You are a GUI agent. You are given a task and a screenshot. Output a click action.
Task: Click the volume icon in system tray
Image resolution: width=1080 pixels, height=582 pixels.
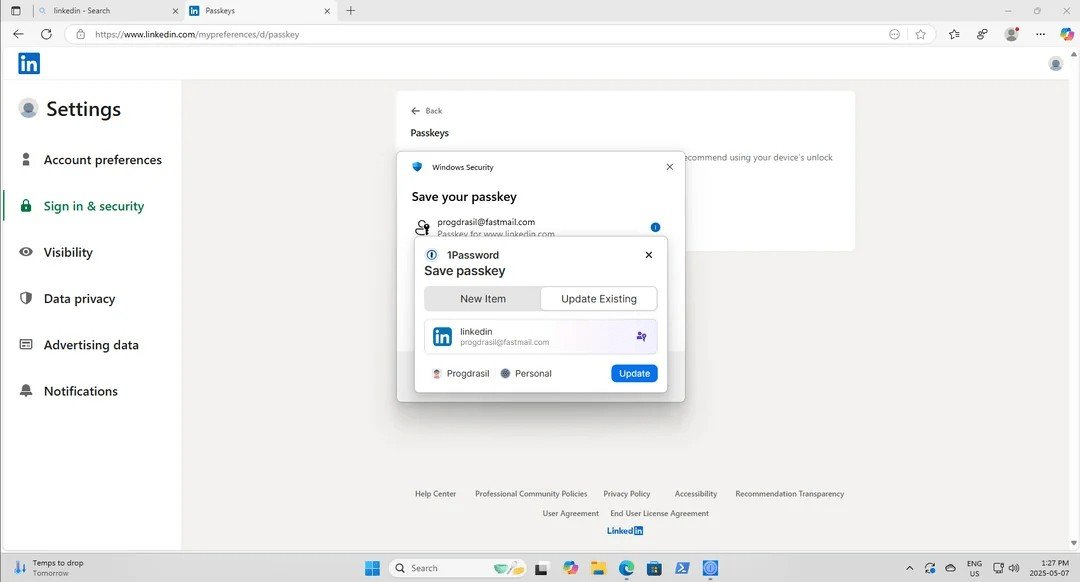pyautogui.click(x=1014, y=568)
